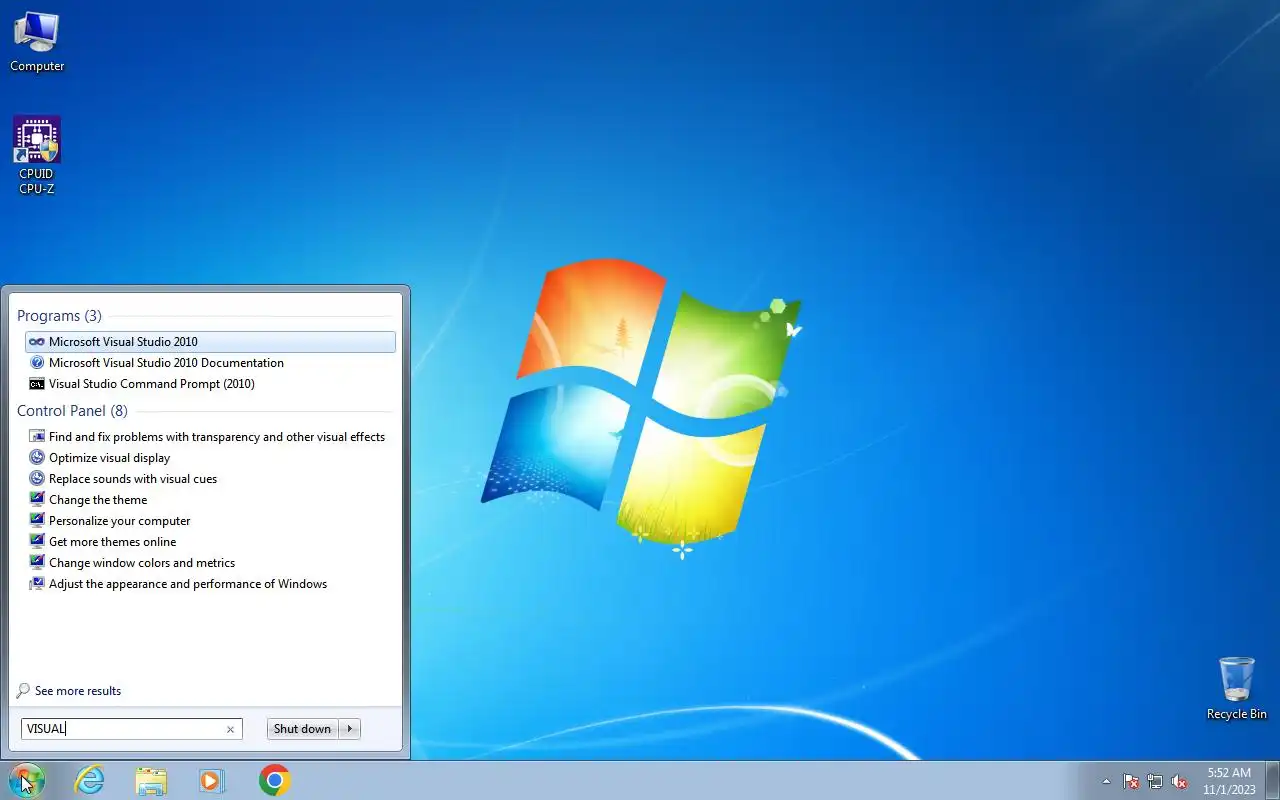Image resolution: width=1280 pixels, height=800 pixels.
Task: Open Optimize visual display
Action: (x=210, y=458)
